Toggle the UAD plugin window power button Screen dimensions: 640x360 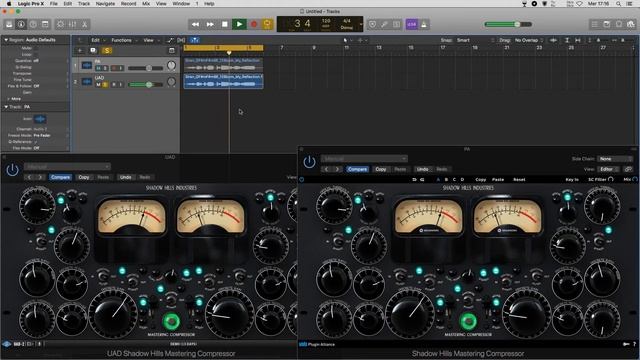click(x=12, y=170)
